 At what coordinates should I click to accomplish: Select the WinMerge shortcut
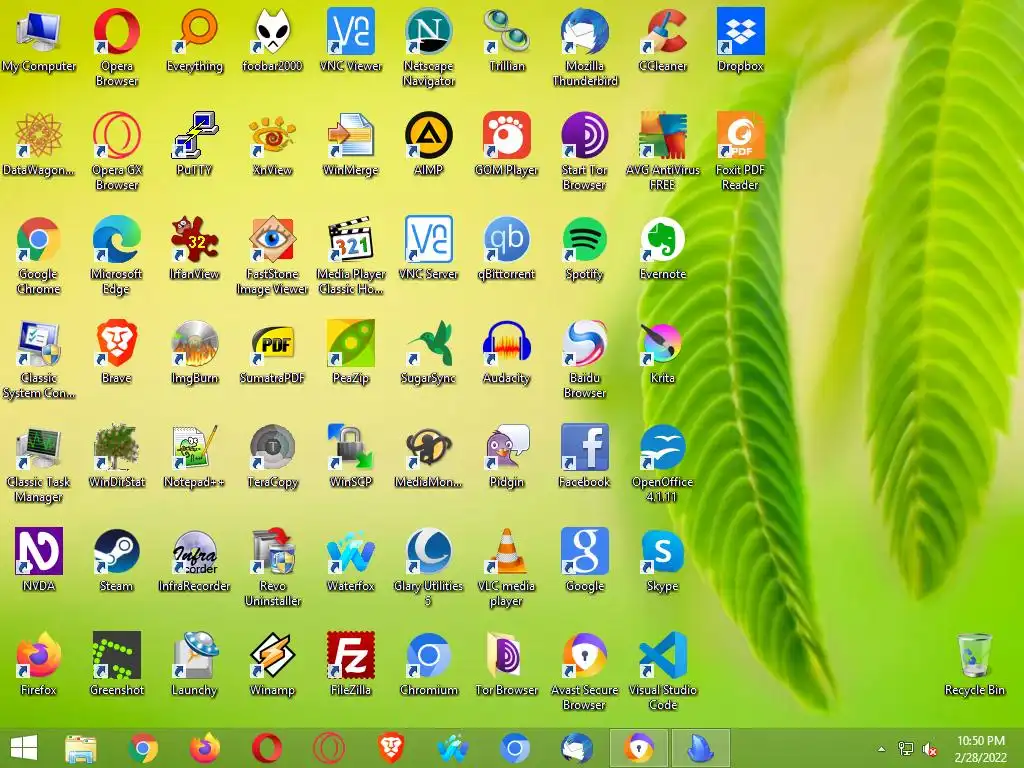tap(351, 144)
